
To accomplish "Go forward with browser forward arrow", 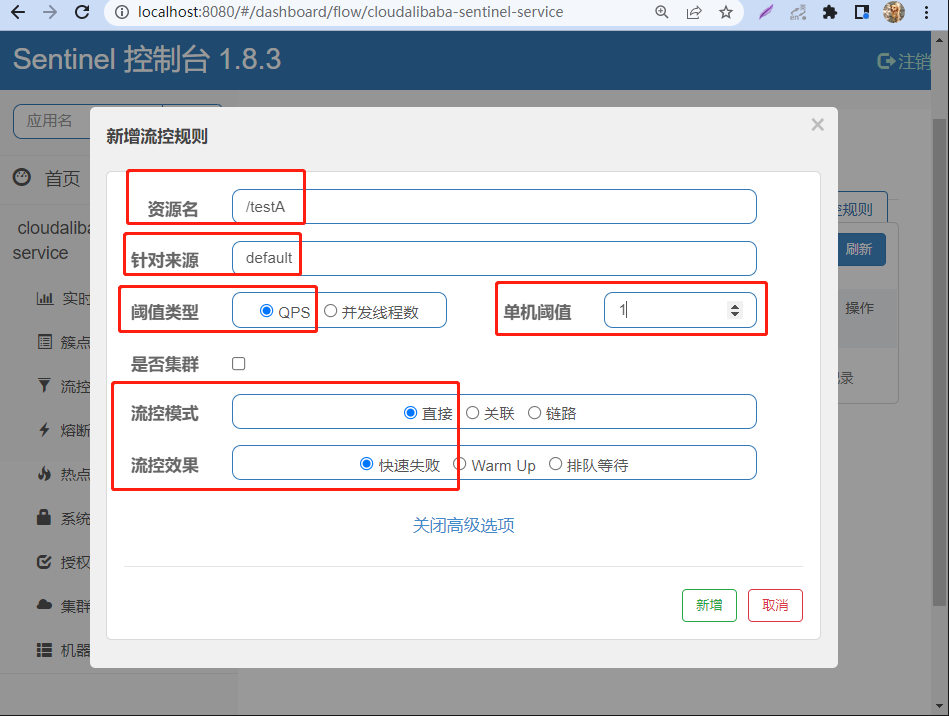I will click(x=50, y=12).
